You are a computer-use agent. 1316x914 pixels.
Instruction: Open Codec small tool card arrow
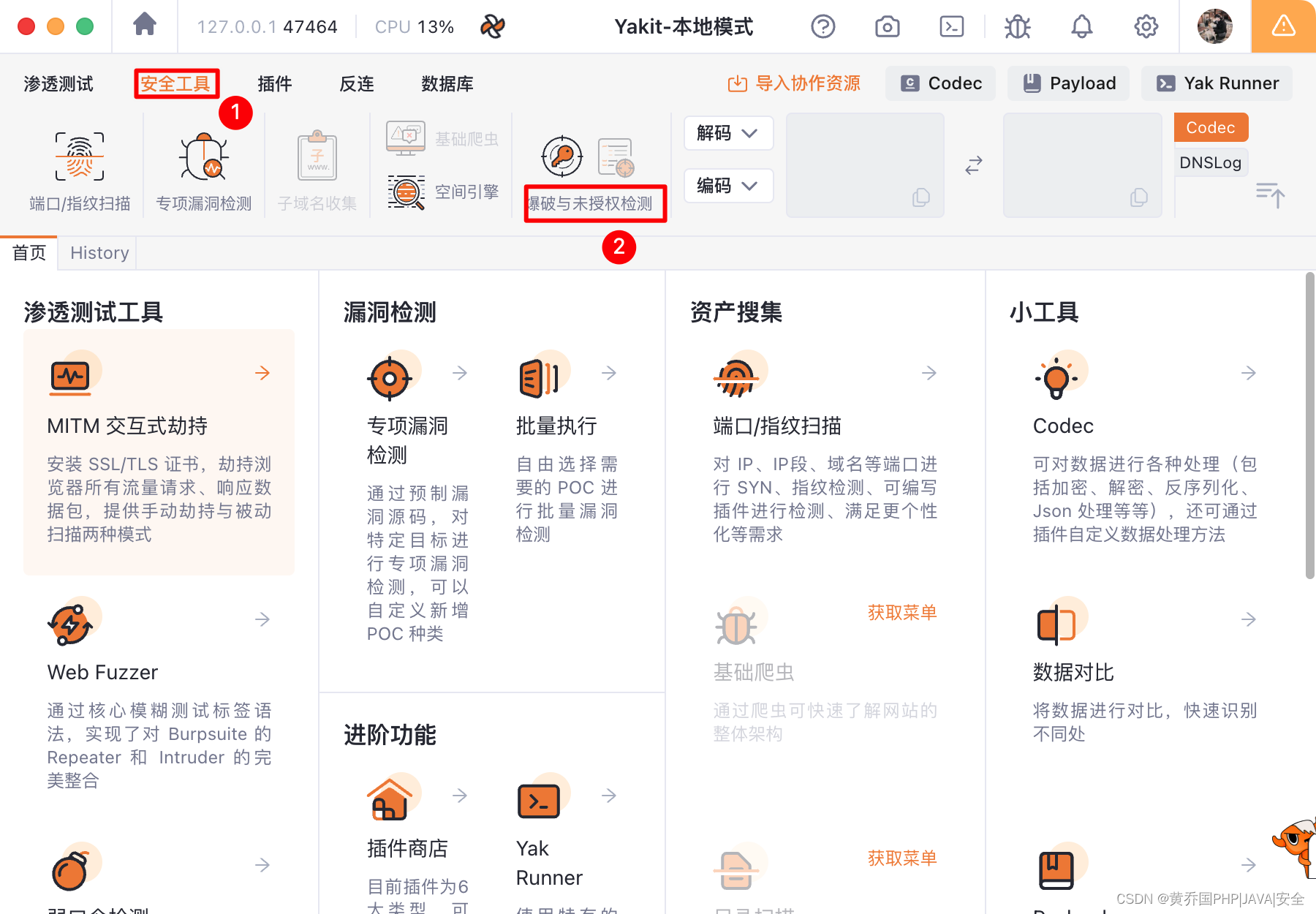click(x=1249, y=373)
